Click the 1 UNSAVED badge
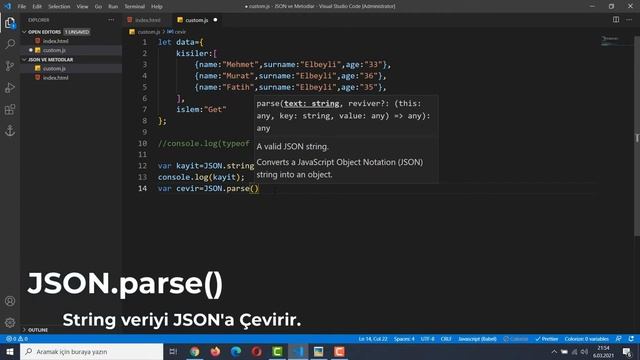 [77, 32]
